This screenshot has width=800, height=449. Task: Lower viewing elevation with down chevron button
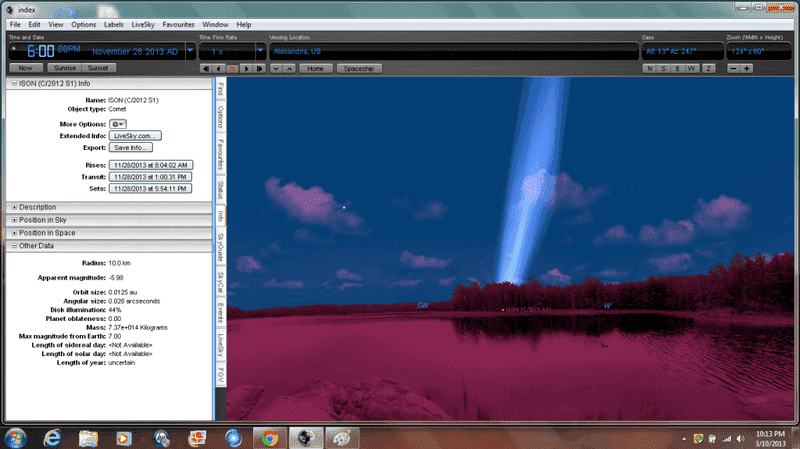(276, 68)
